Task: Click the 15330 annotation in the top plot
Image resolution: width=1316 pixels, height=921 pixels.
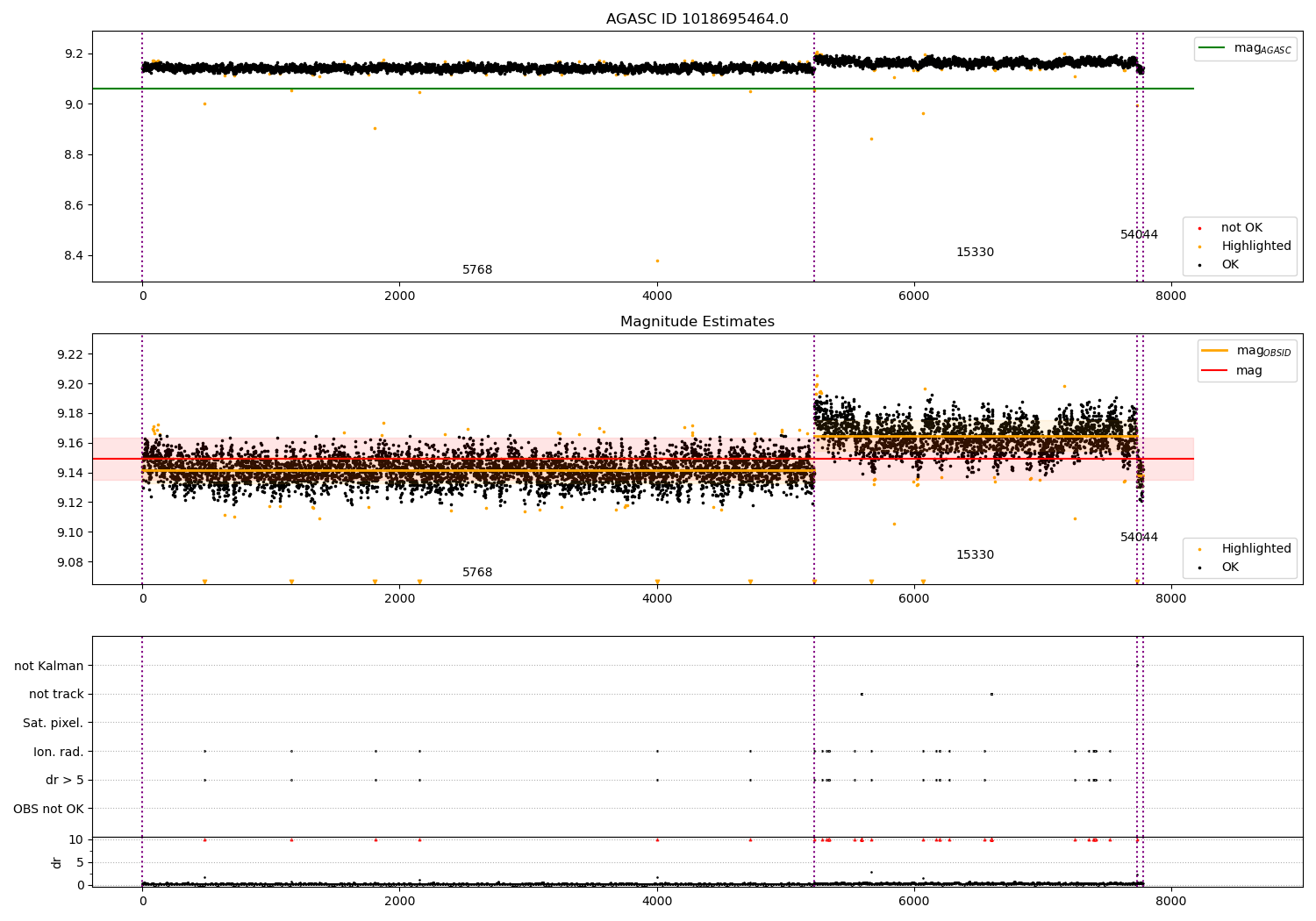Action: [x=975, y=253]
